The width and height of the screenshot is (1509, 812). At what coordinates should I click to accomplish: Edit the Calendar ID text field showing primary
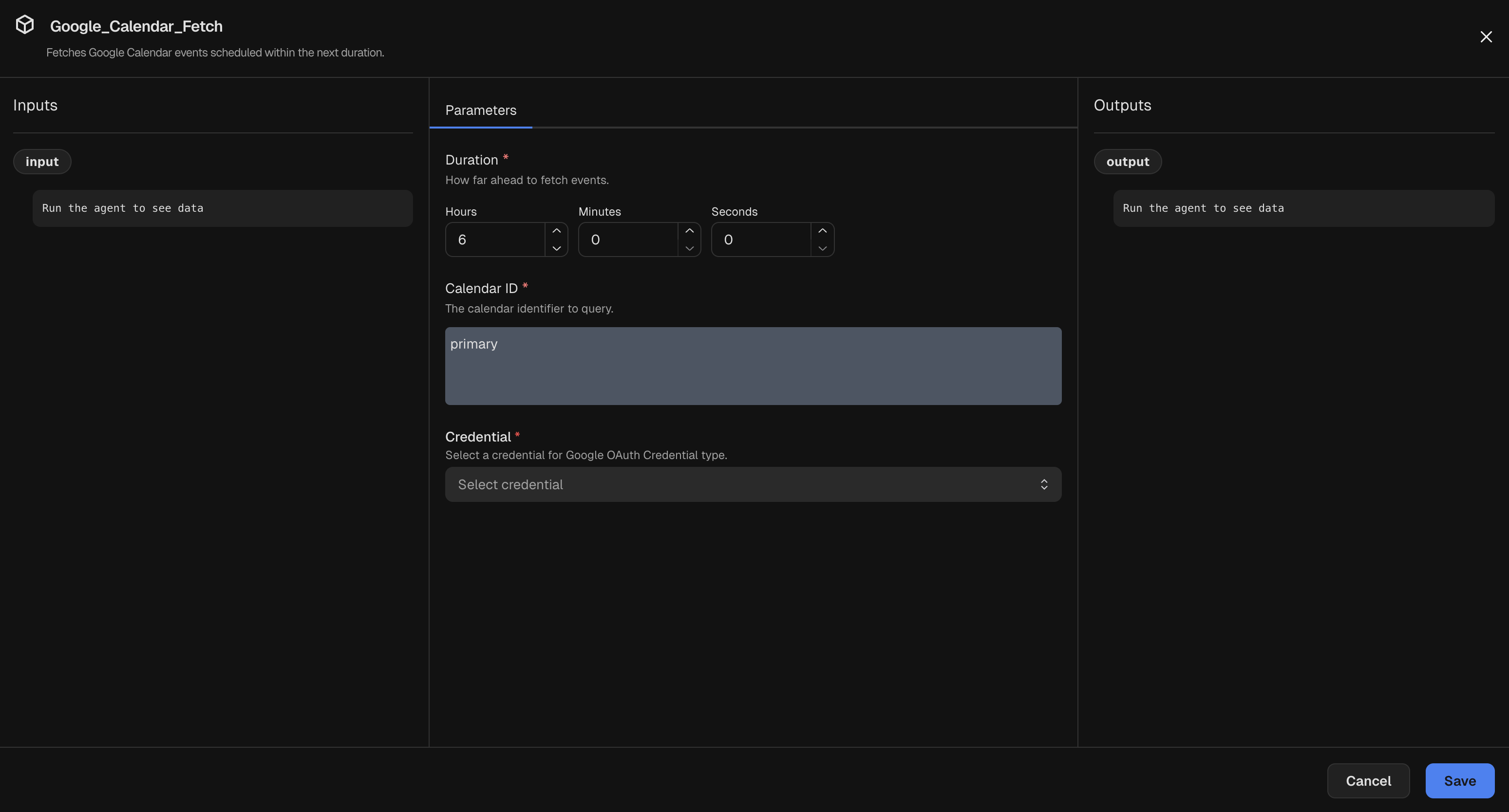(x=754, y=366)
